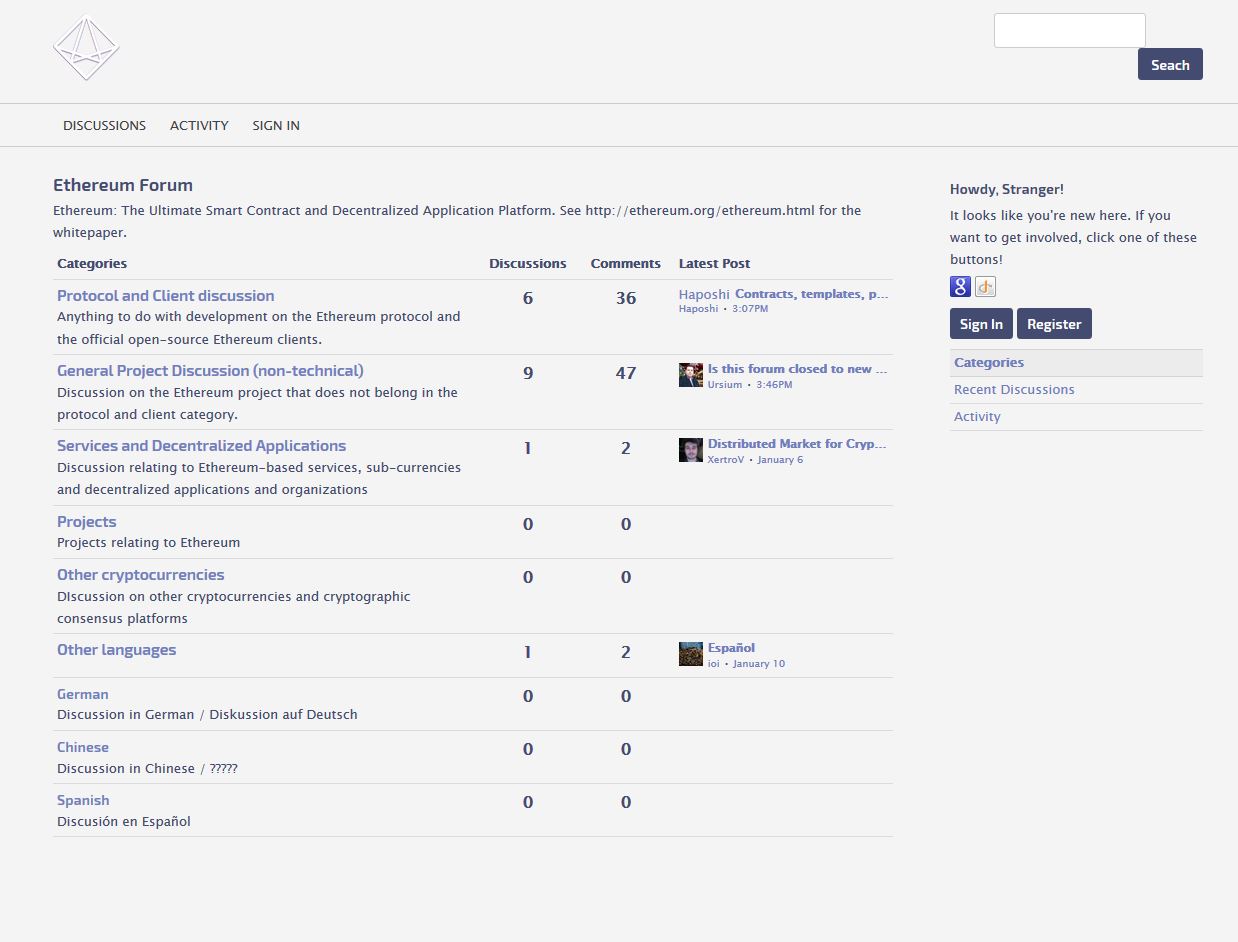This screenshot has height=942, width=1238.
Task: Open XertroV's avatar thumbnail
Action: 690,450
